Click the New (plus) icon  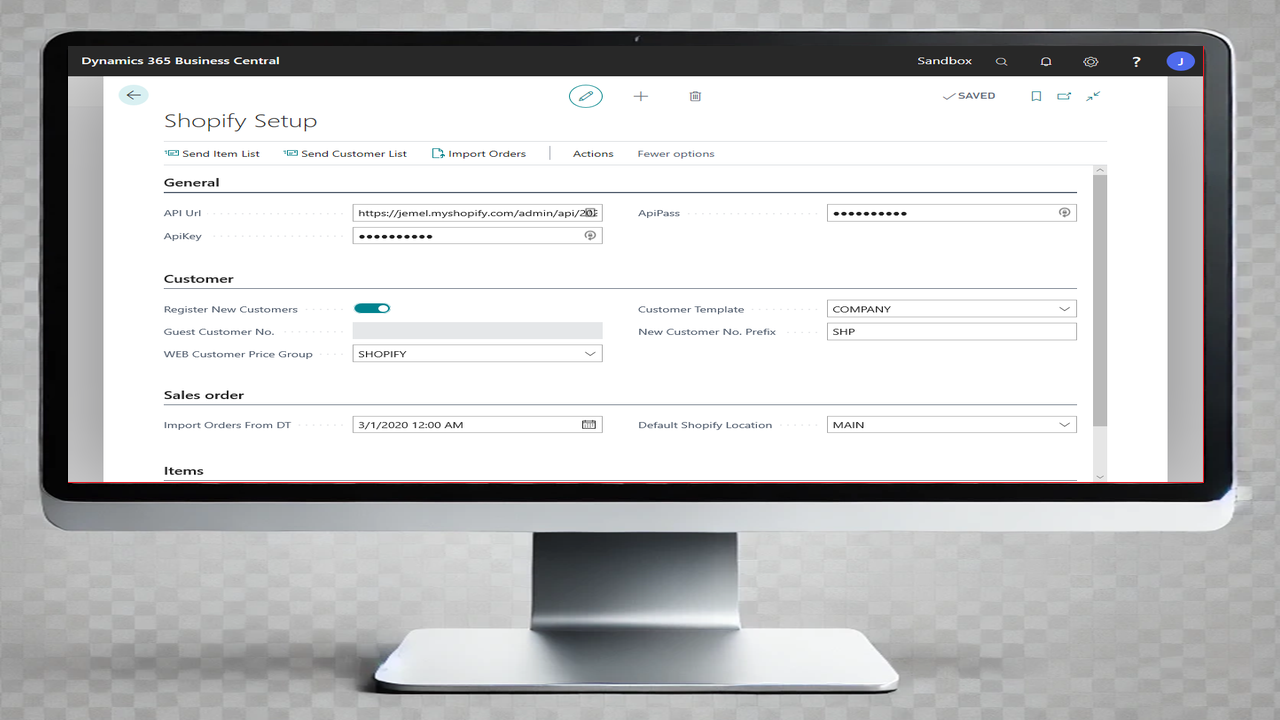640,96
